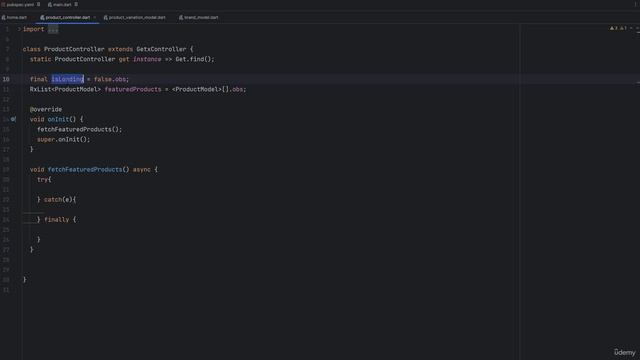The height and width of the screenshot is (360, 640).
Task: Click fetchFeaturedProducts in the async method declaration
Action: [x=85, y=169]
